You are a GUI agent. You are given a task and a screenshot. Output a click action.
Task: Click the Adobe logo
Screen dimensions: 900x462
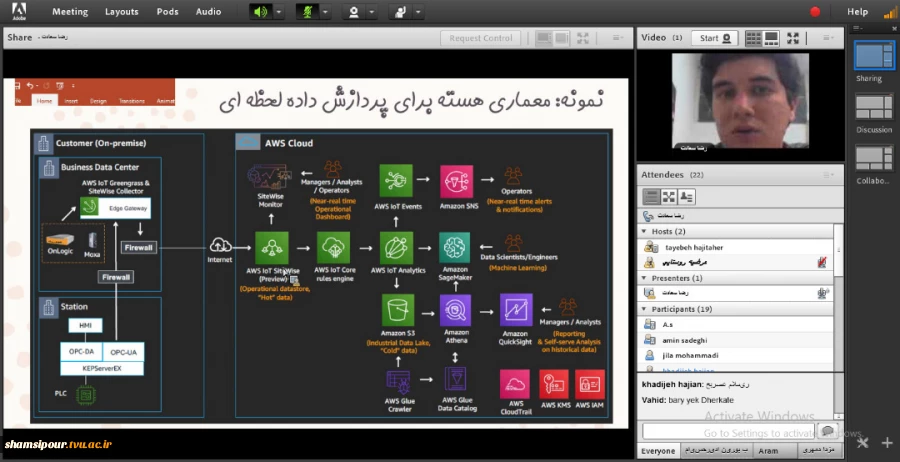19,11
